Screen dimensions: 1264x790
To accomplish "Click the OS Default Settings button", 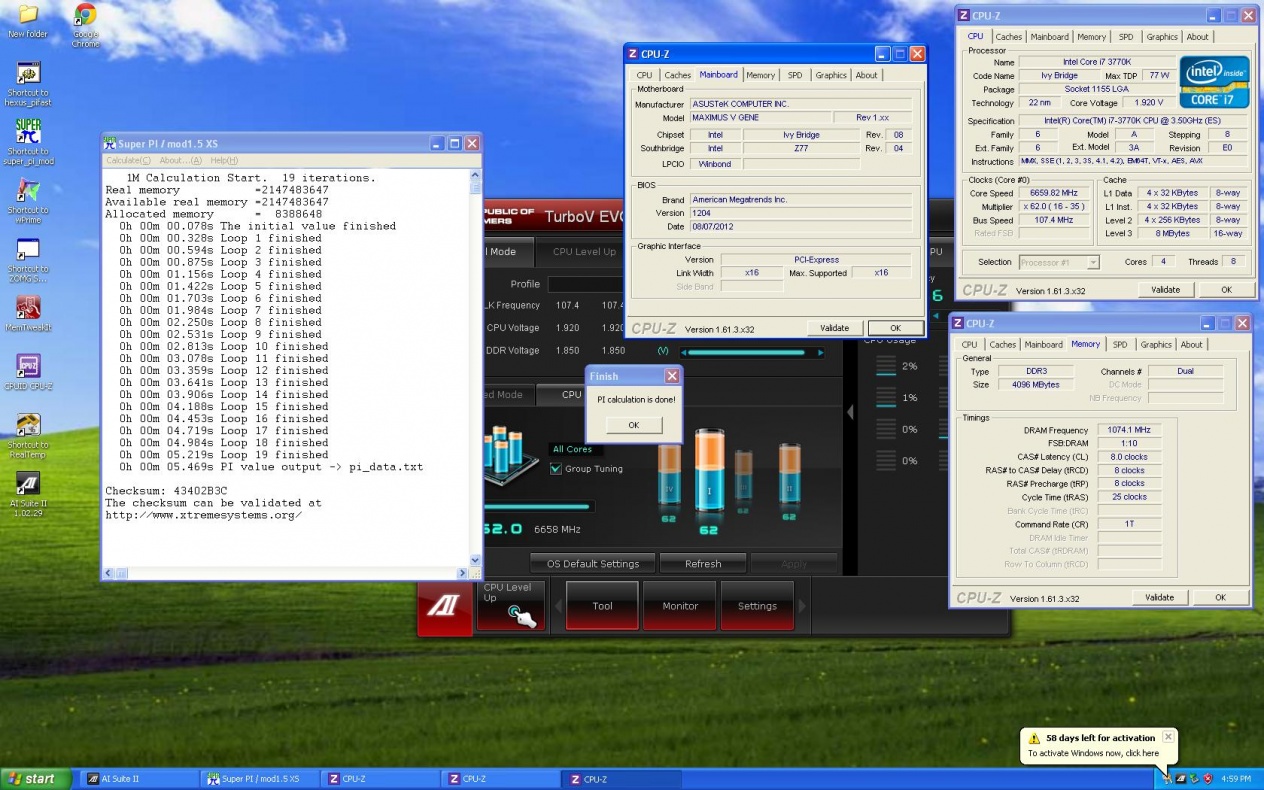I will coord(593,563).
